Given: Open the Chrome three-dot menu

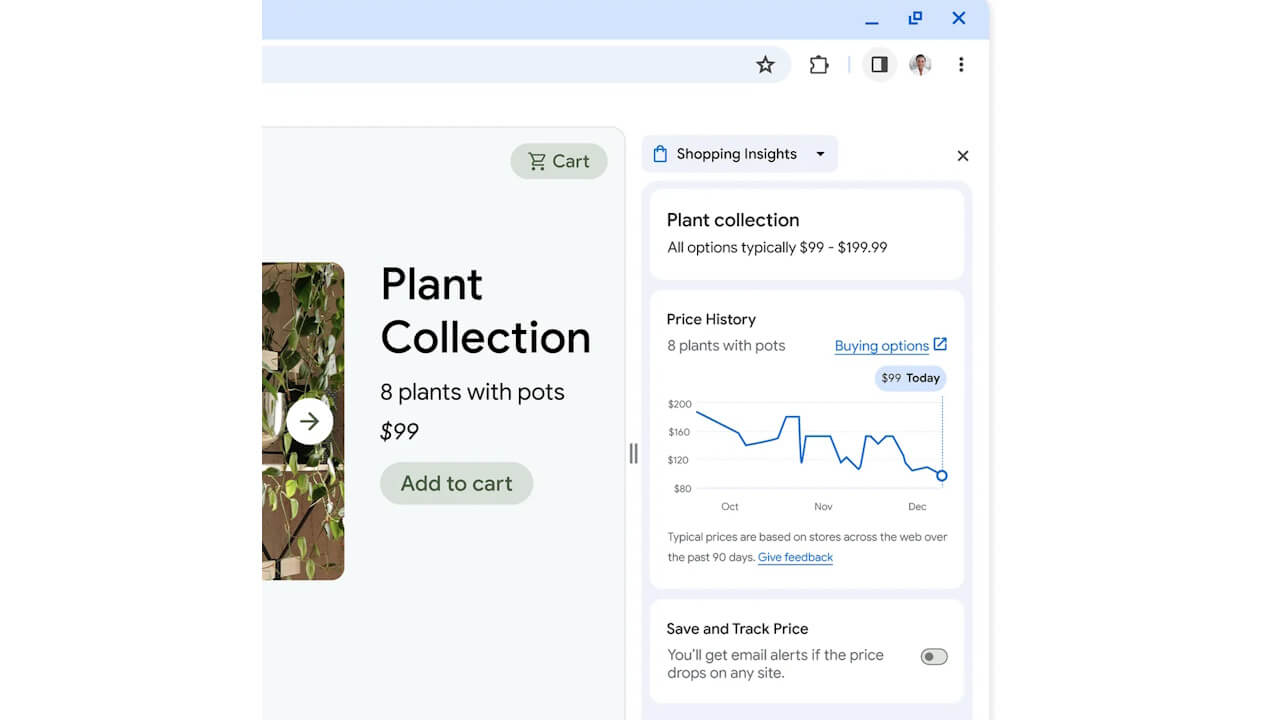Looking at the screenshot, I should (x=961, y=65).
